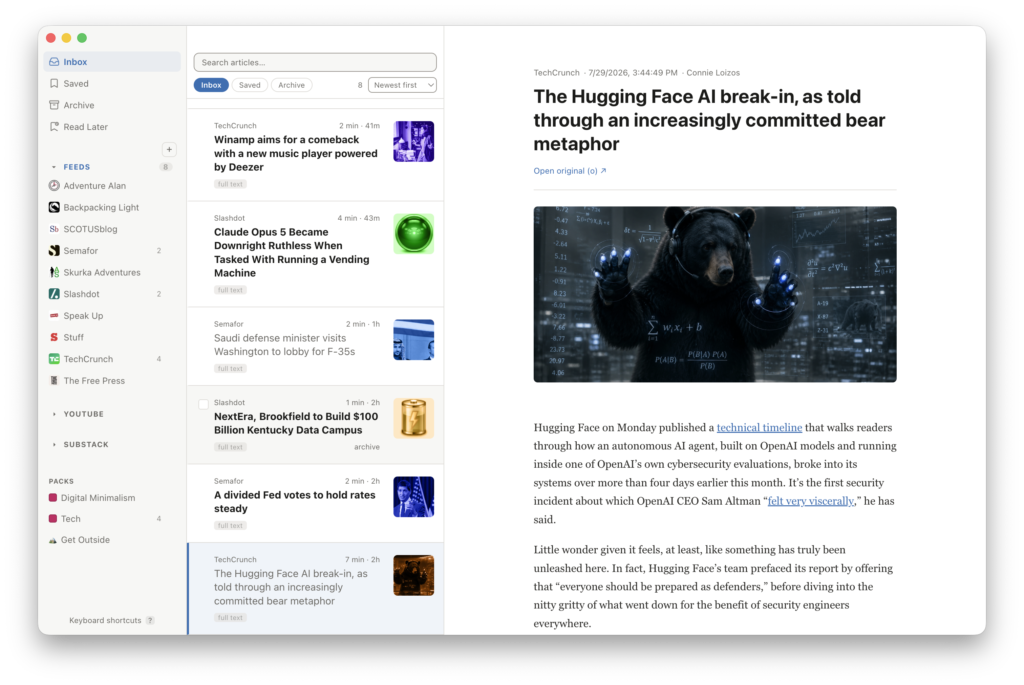Select the Speak Up feed icon
Screen dimensions: 1024x685
(54, 315)
